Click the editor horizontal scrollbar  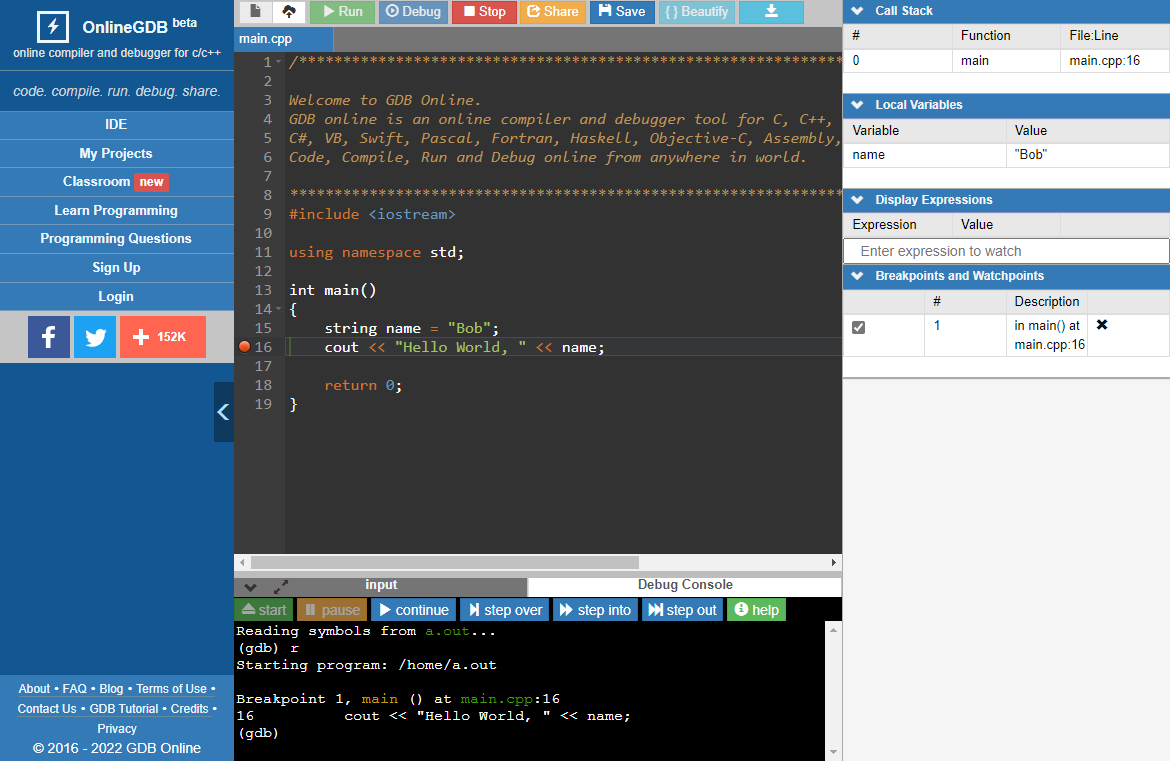pyautogui.click(x=445, y=563)
